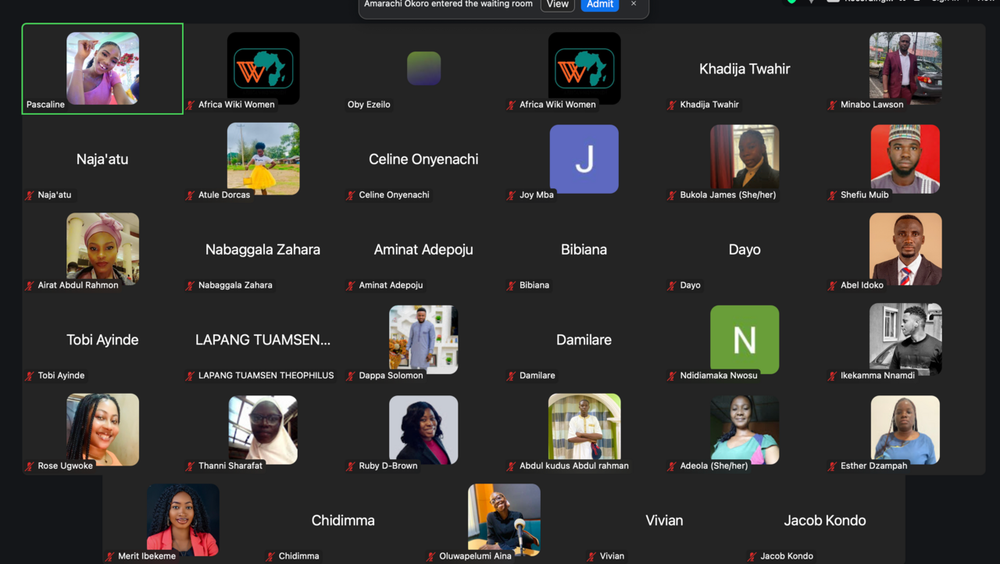Click the muted mic icon beside Tobi Ayinde
Viewport: 1000px width, 564px height.
(29, 376)
